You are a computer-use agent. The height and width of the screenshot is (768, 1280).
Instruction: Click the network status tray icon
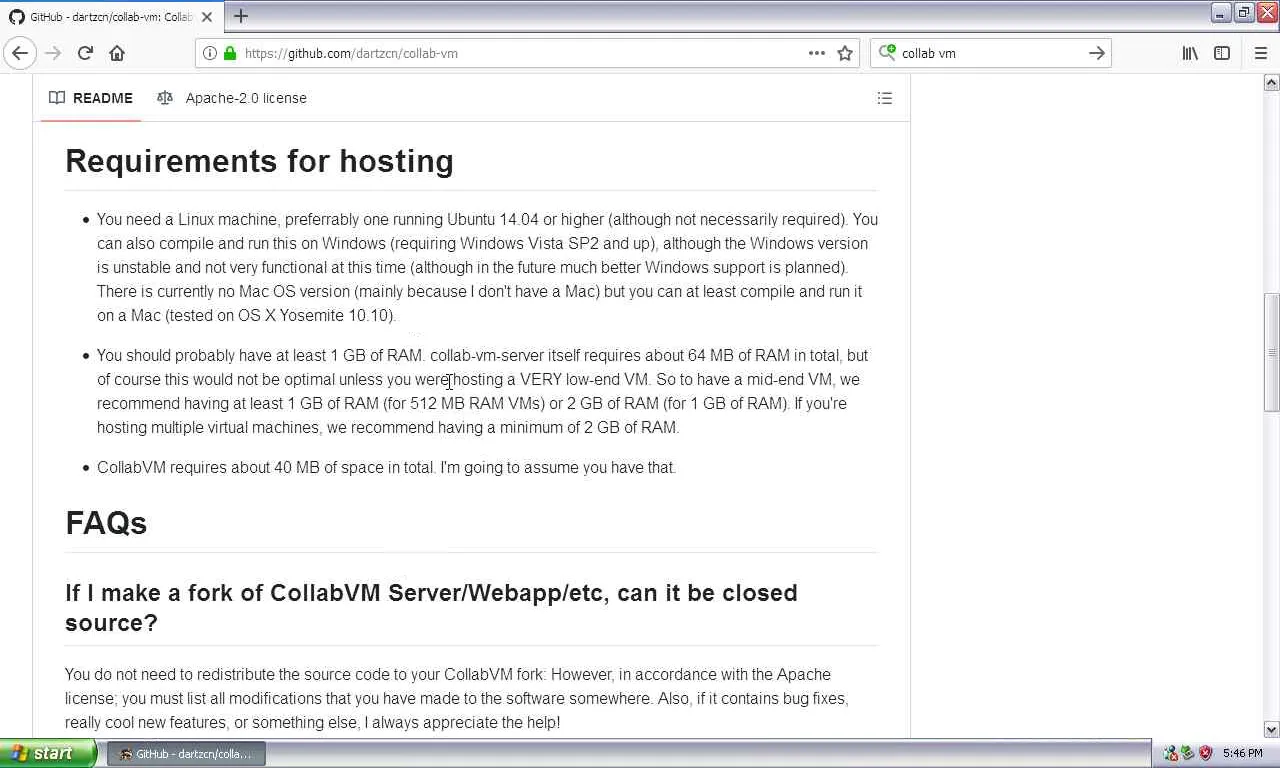[x=1171, y=753]
